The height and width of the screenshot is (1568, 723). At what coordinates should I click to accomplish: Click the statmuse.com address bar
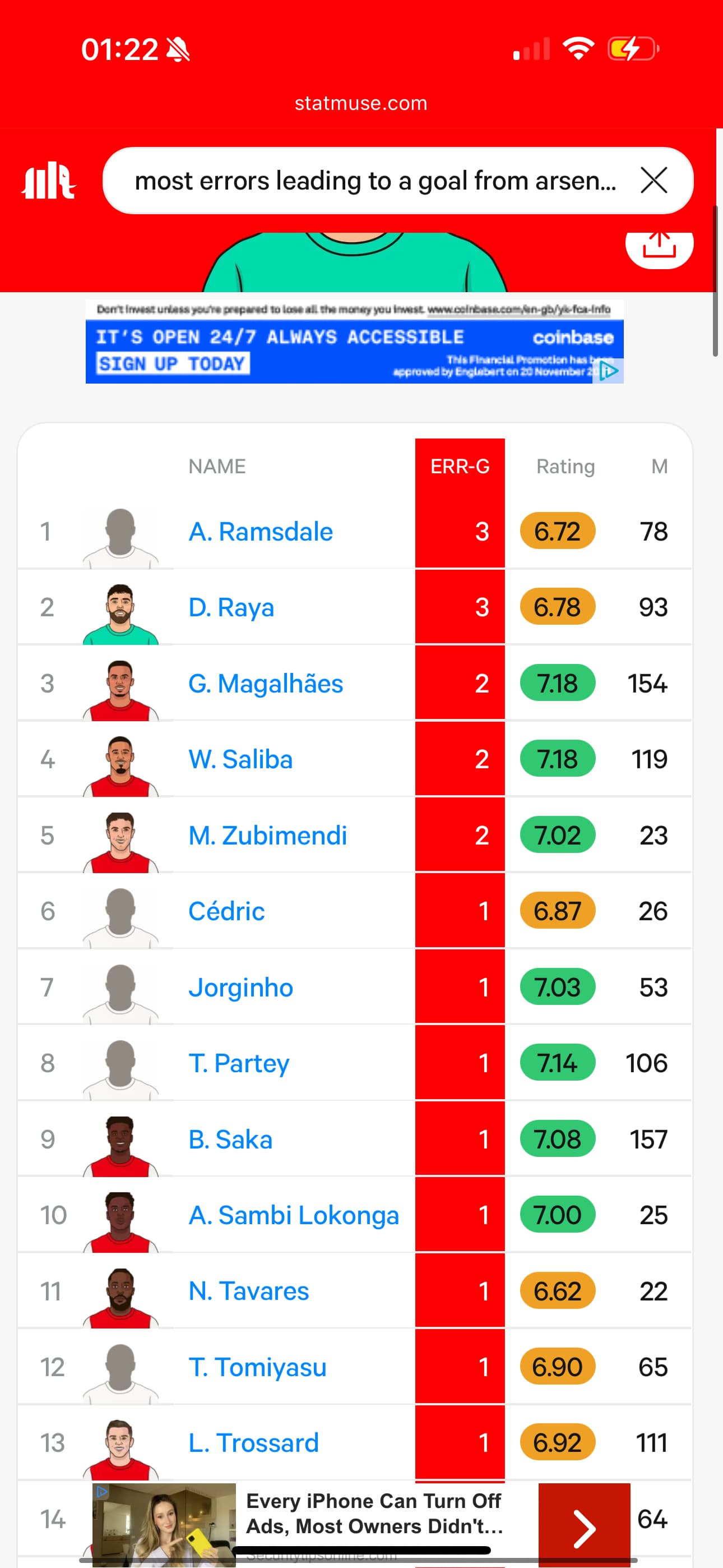coord(361,104)
